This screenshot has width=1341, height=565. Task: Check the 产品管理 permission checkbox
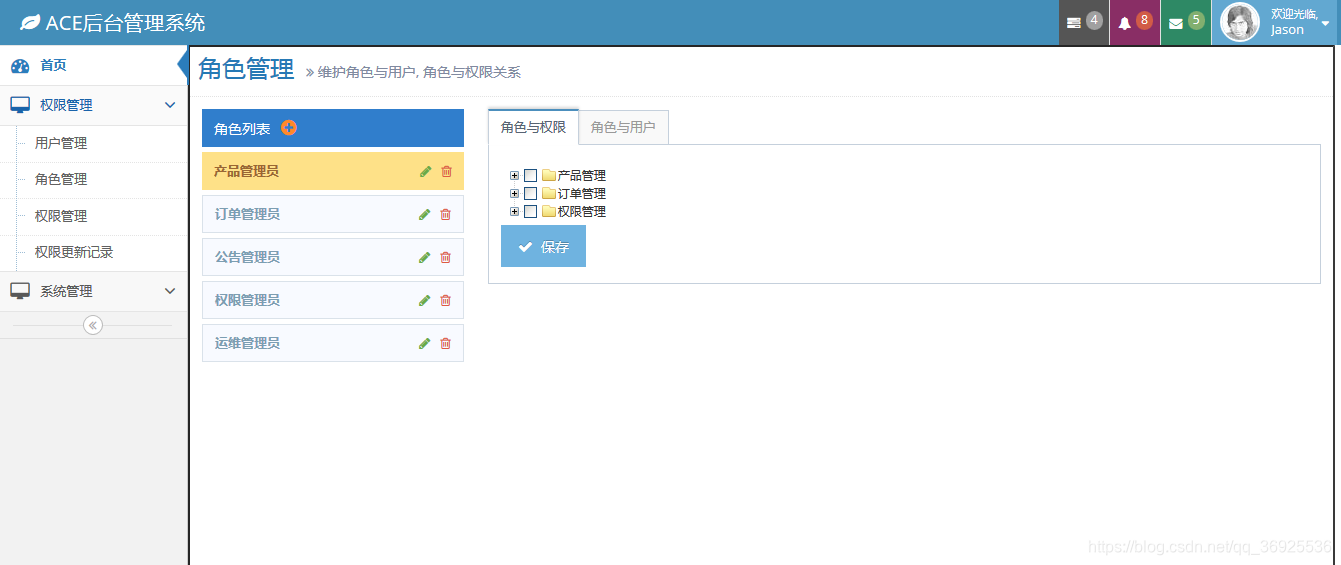pos(530,176)
